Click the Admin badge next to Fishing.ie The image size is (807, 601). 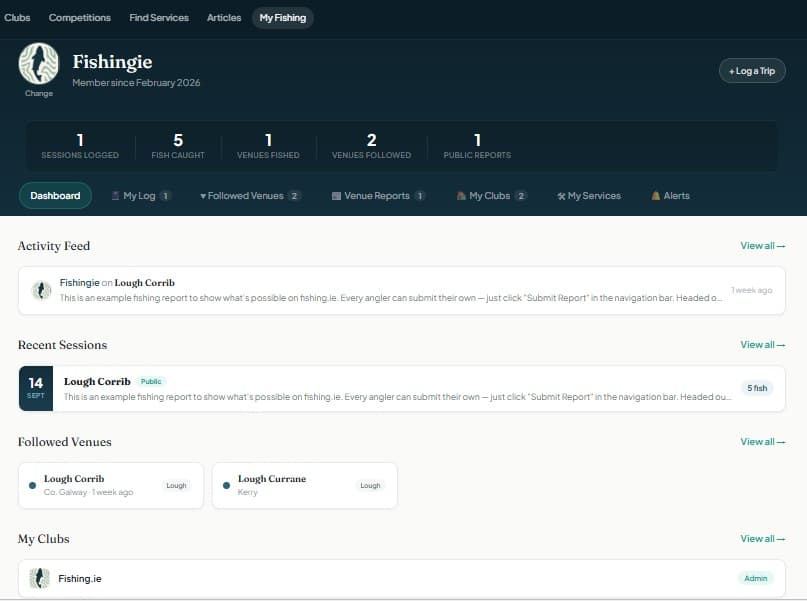click(755, 578)
